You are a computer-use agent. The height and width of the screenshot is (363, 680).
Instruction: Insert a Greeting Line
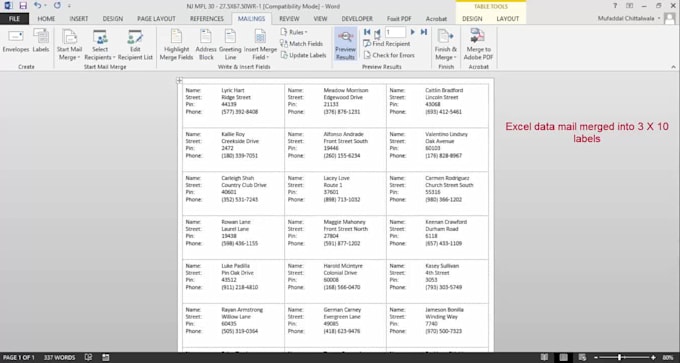(230, 45)
